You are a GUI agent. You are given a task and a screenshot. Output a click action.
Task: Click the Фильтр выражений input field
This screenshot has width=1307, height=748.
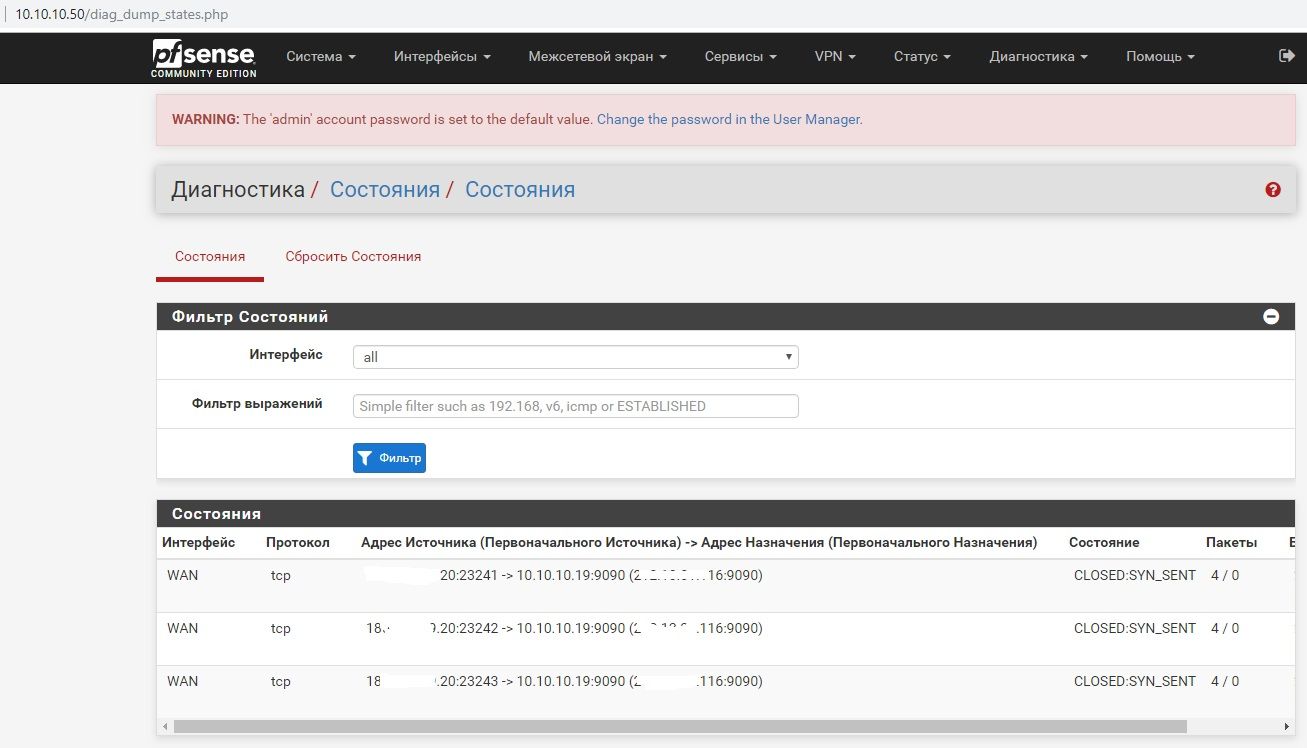575,406
